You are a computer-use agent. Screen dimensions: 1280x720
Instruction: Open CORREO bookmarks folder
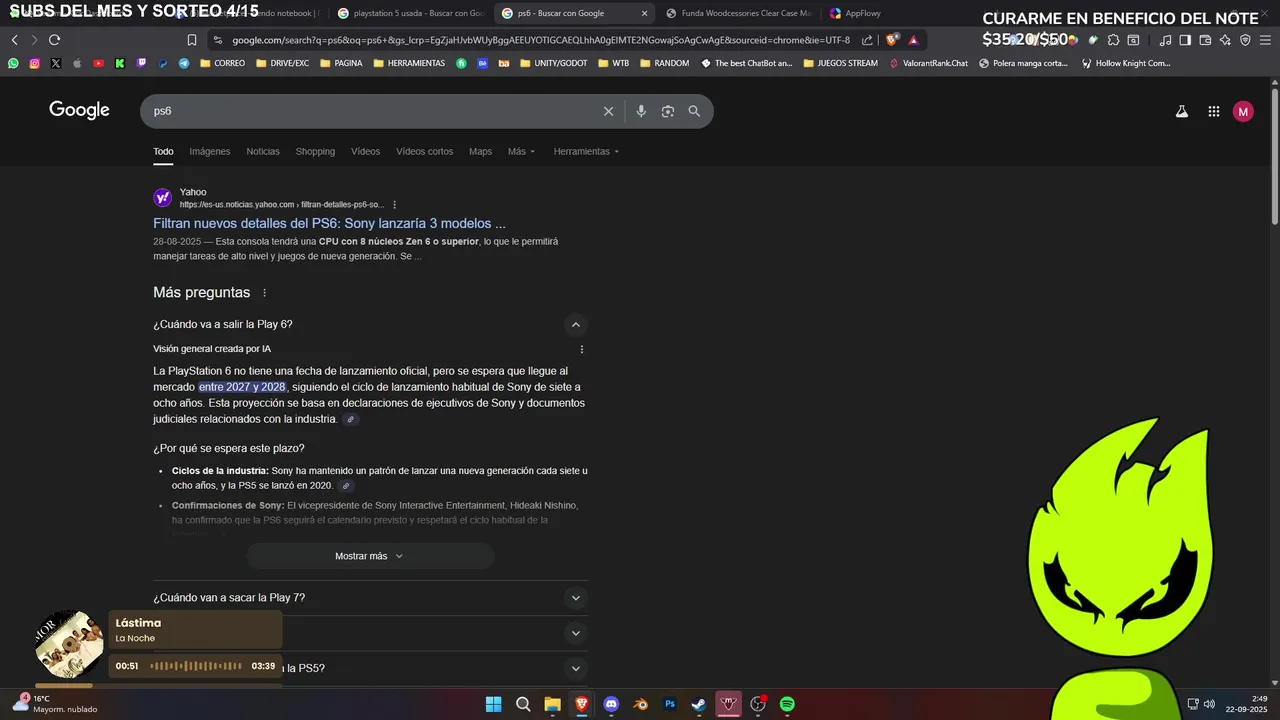click(222, 63)
